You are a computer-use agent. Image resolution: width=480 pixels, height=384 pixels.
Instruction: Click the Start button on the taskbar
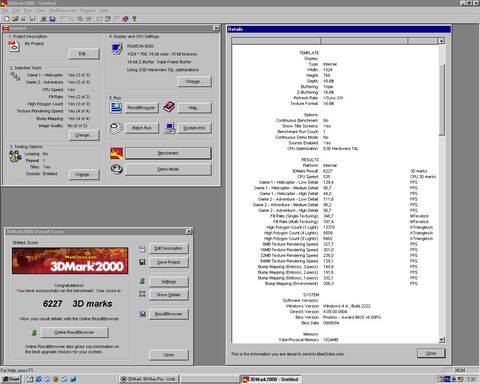click(12, 379)
